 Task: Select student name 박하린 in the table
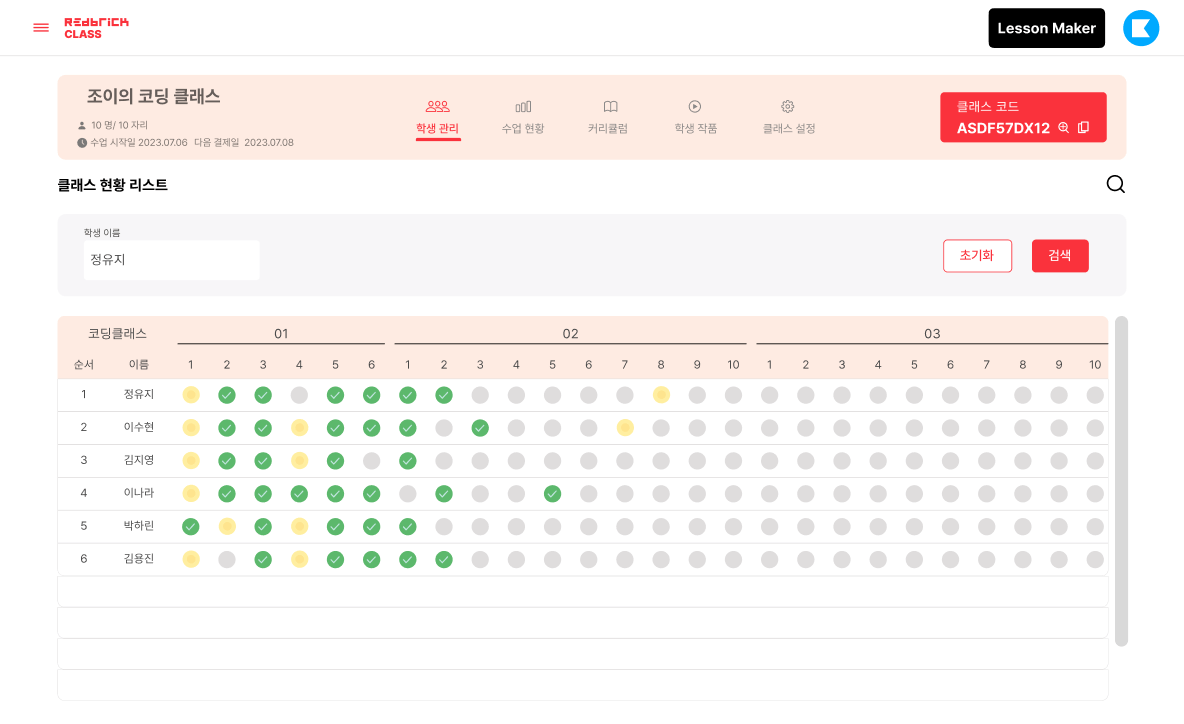(x=139, y=525)
